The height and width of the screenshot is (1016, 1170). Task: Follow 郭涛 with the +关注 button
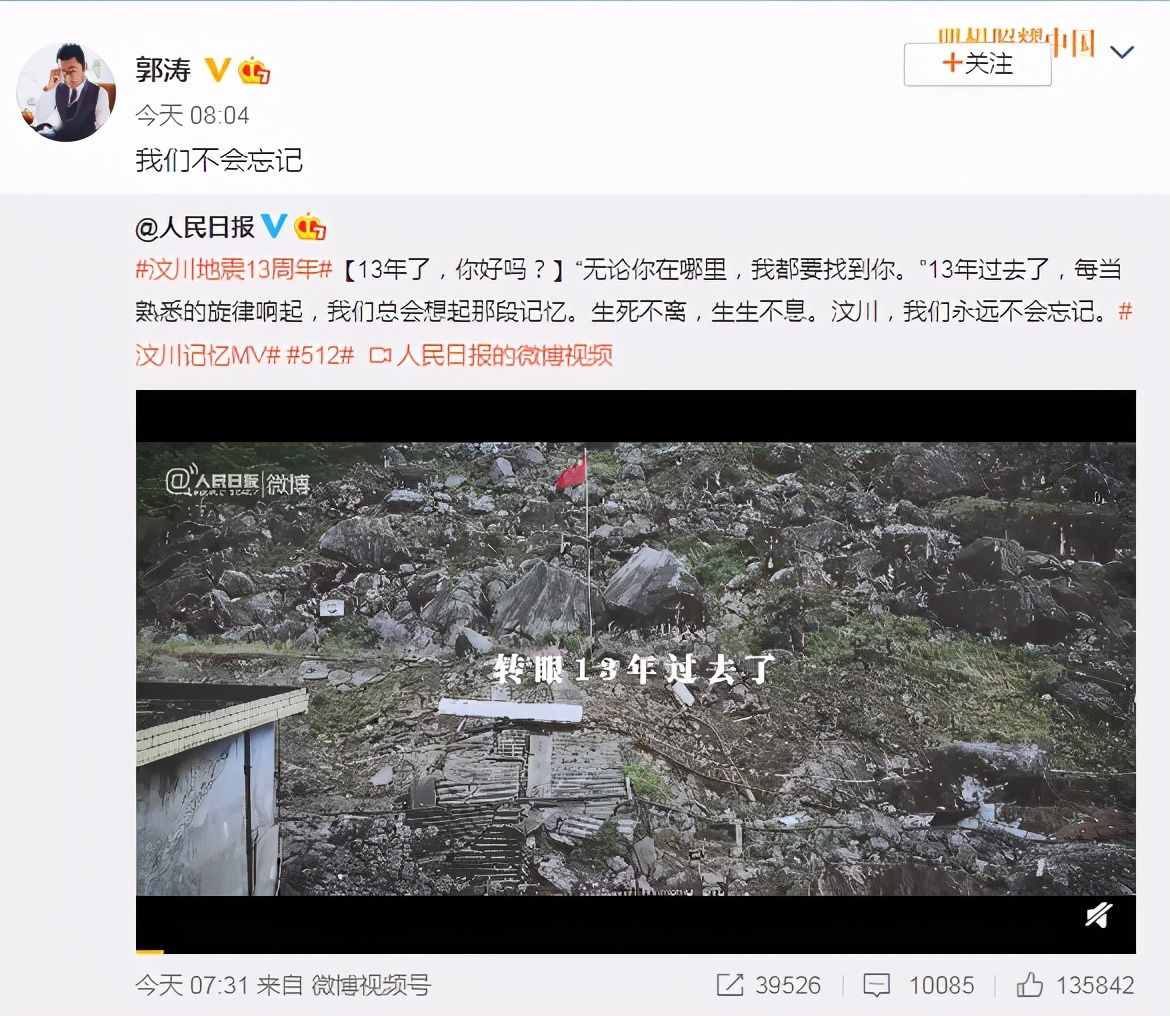click(977, 64)
